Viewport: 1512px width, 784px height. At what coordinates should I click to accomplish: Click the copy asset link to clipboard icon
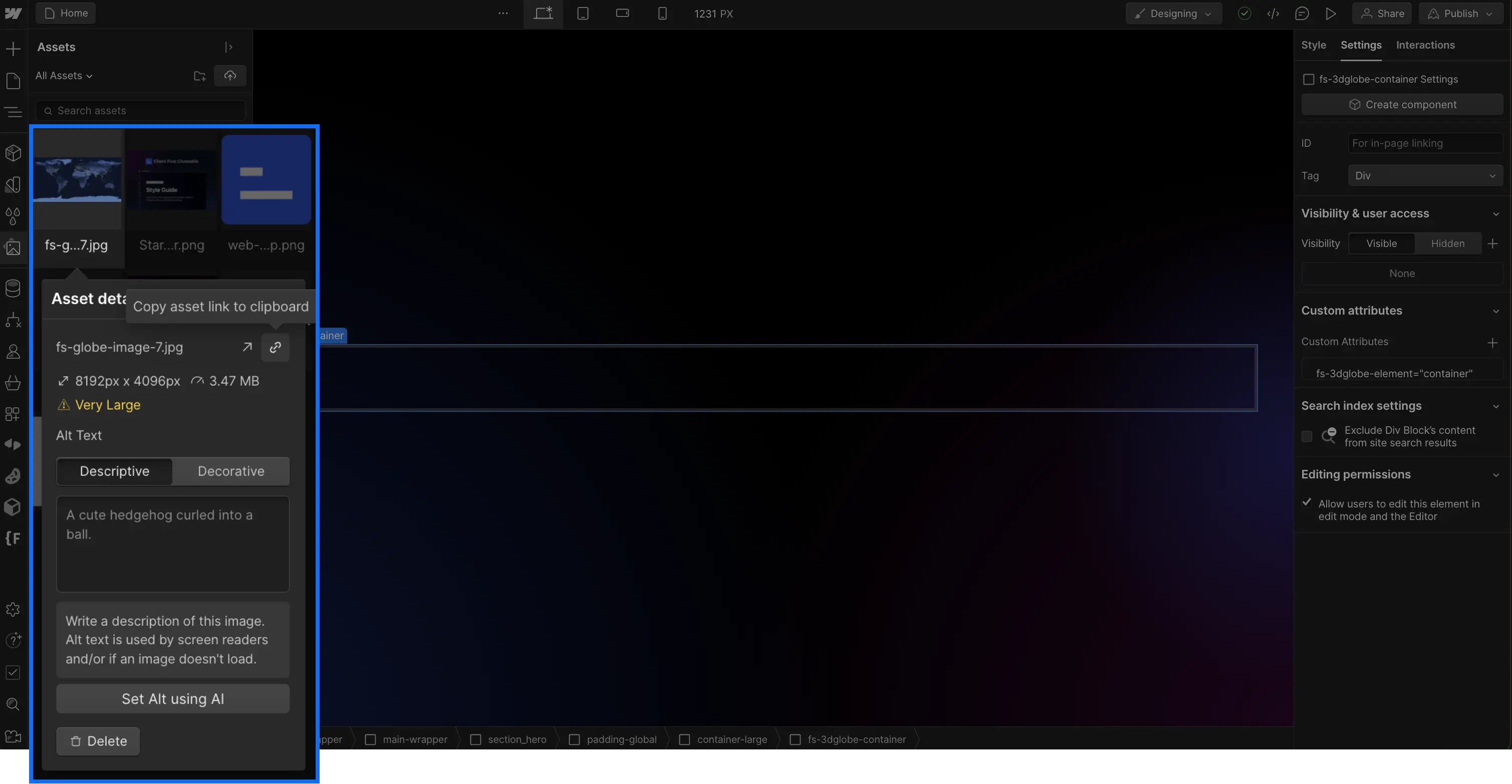[276, 347]
